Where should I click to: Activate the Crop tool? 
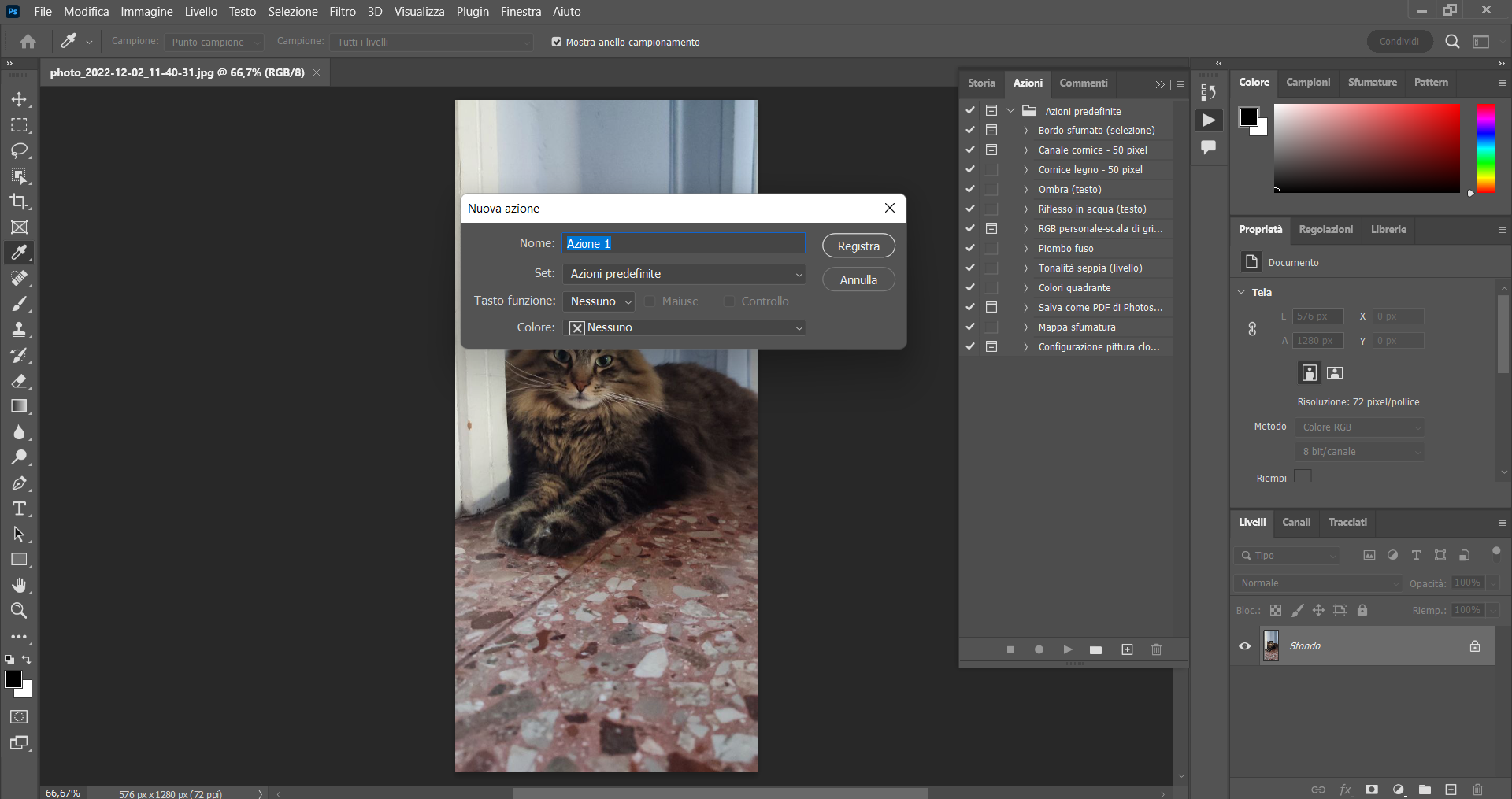(x=20, y=202)
